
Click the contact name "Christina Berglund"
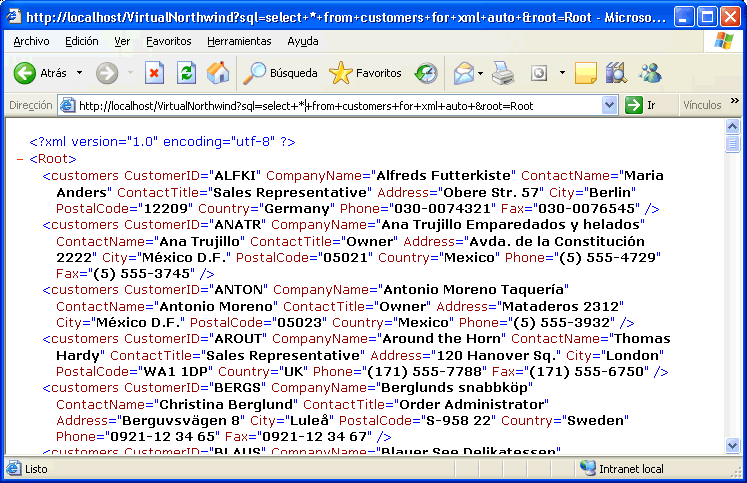tap(226, 405)
